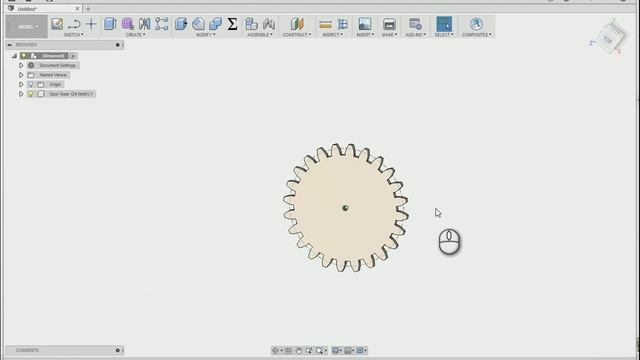
Task: Expand the Named Views node
Action: [21, 75]
